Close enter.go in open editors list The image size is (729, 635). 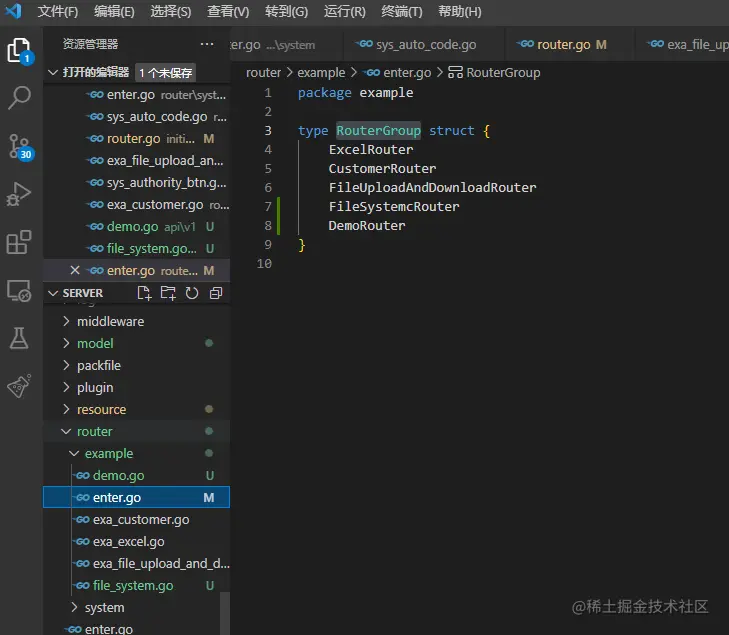point(75,270)
